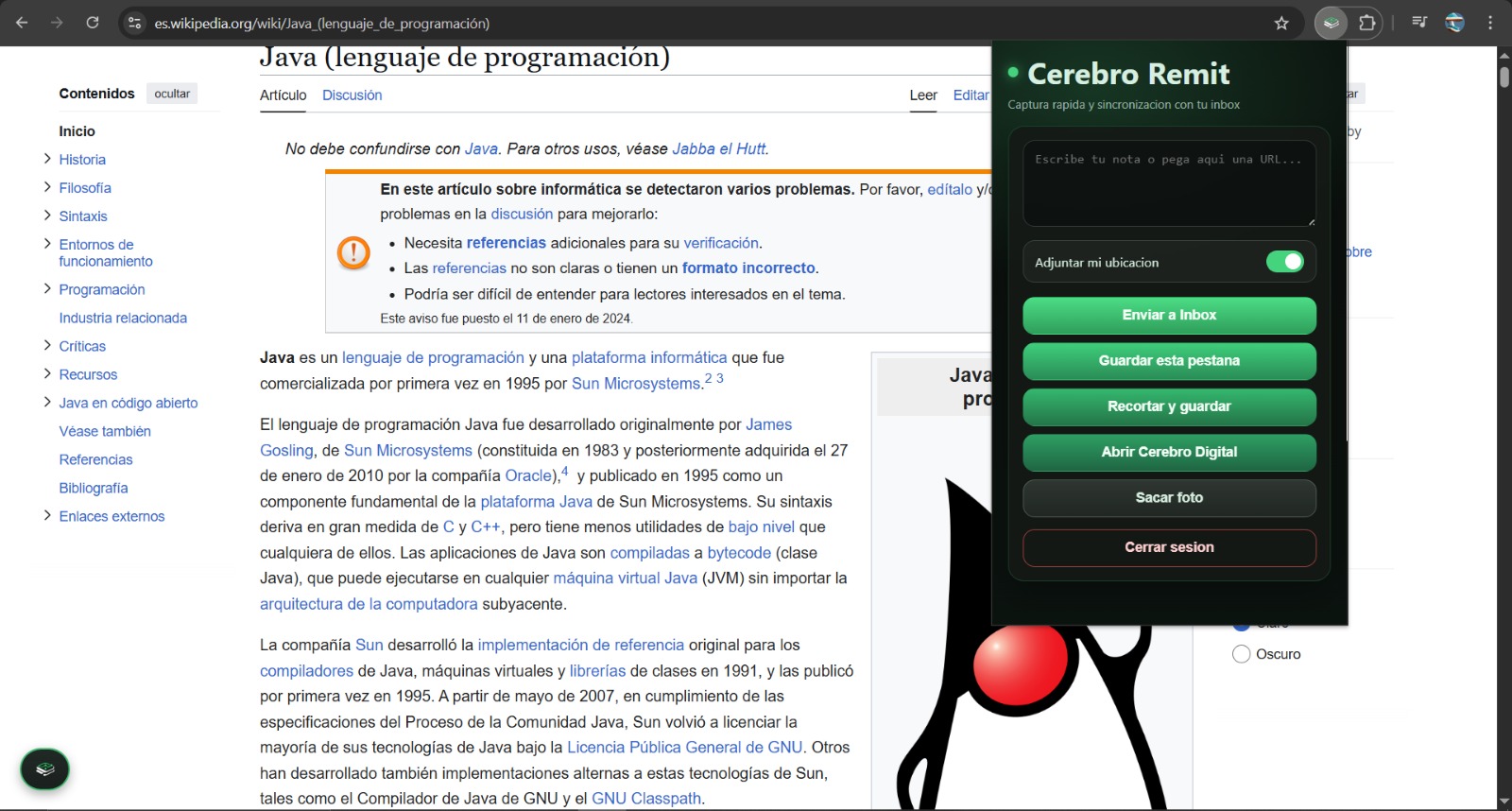Click the Cerrar sesion button
This screenshot has height=811, width=1512.
1169,547
